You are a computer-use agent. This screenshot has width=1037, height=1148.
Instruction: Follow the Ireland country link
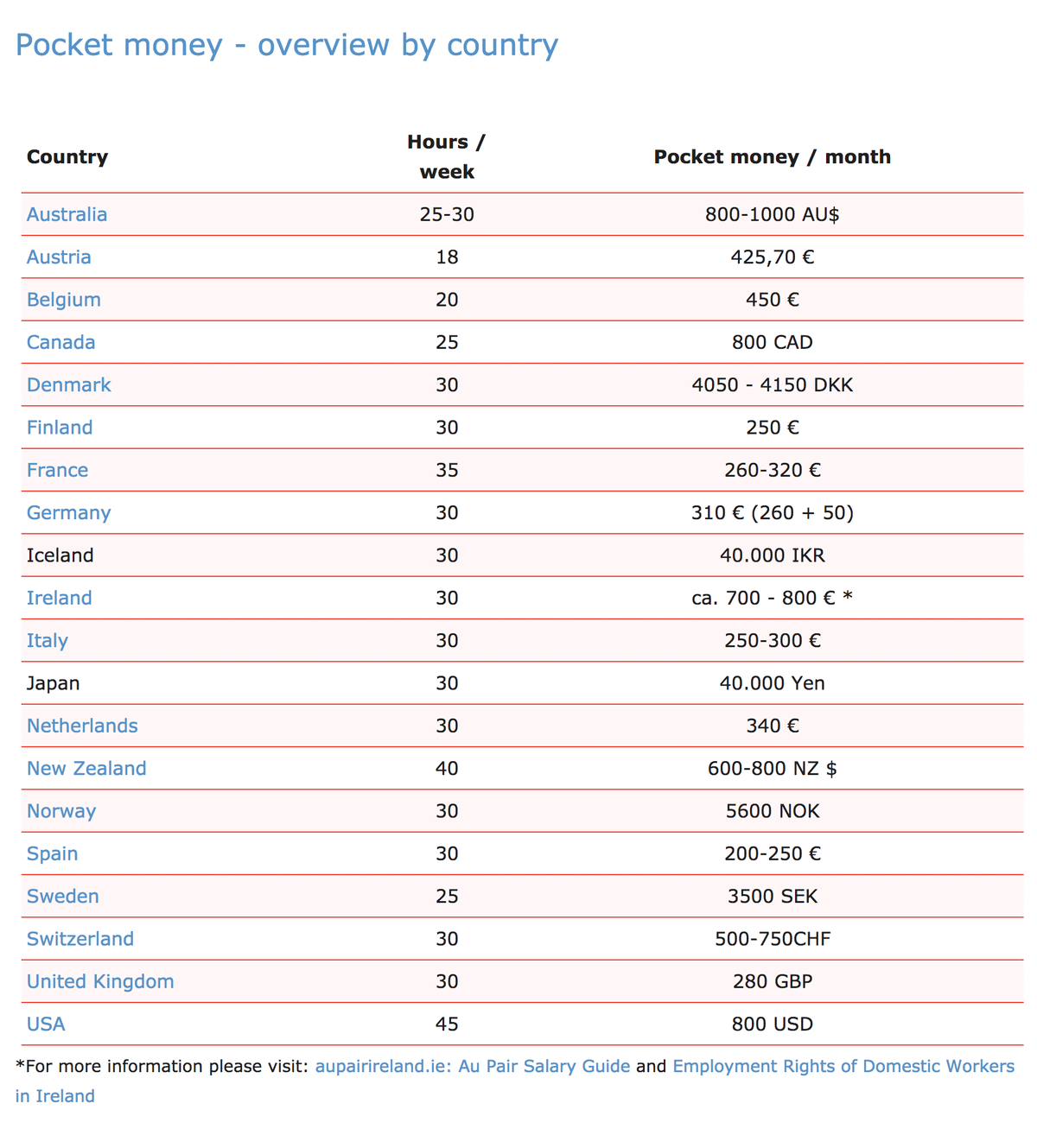click(x=59, y=598)
